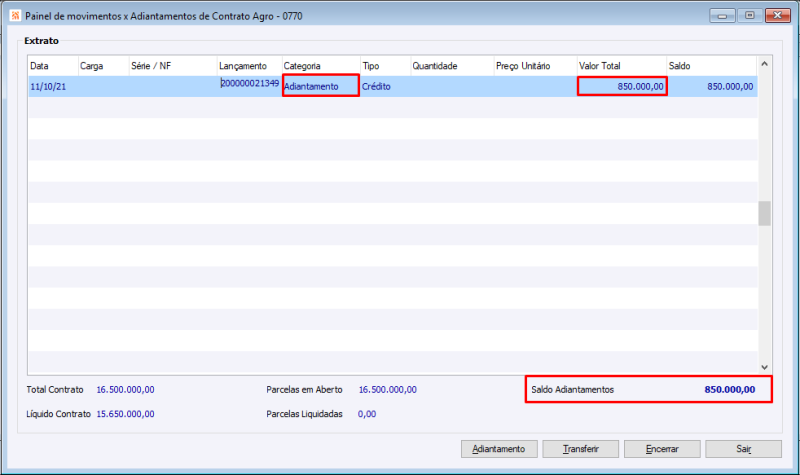
Task: Click the Carga column header
Action: (104, 66)
